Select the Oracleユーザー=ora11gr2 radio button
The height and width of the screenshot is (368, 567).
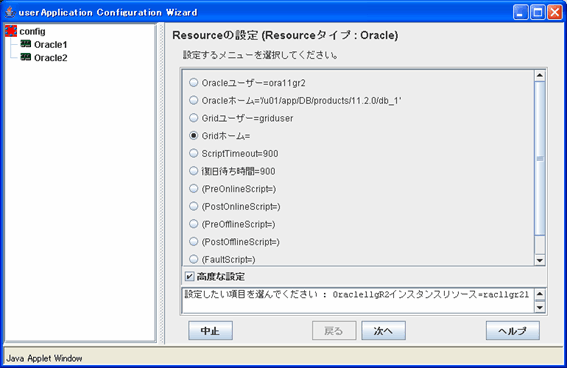coord(194,82)
